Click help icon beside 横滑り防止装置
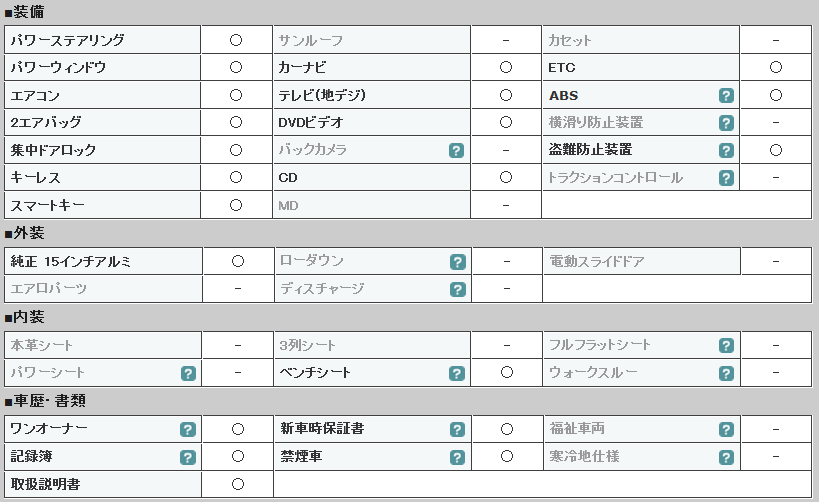The image size is (819, 502). point(726,123)
